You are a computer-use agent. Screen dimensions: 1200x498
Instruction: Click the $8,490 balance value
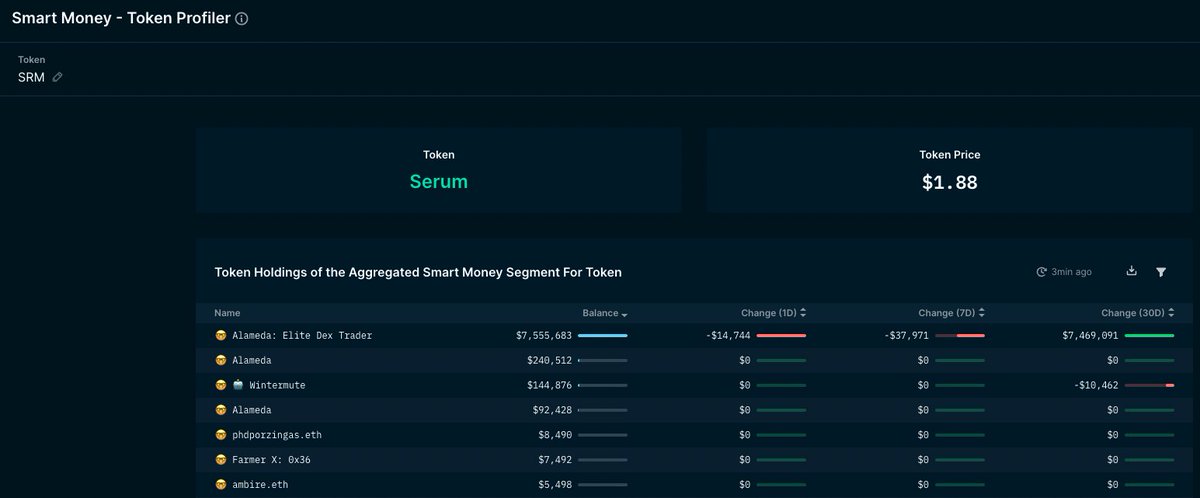(555, 435)
